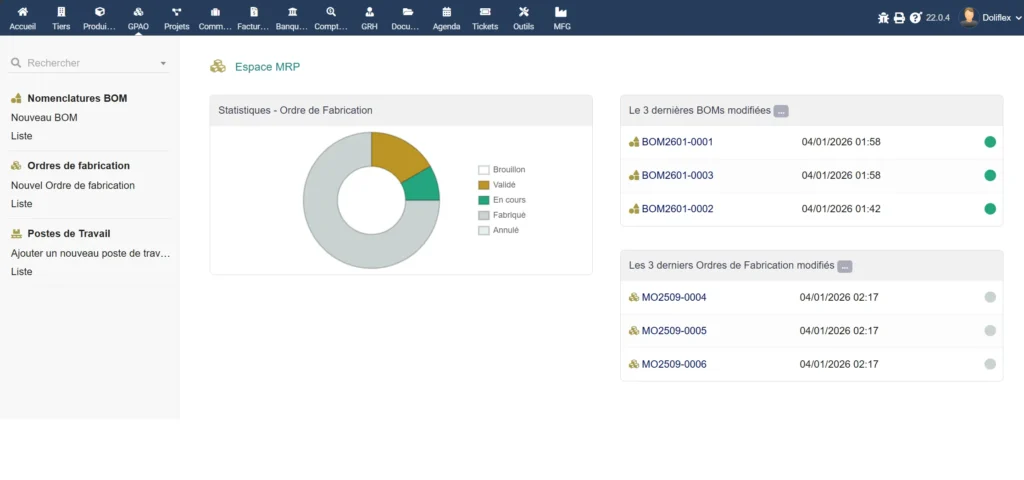Open the Outils tools icon
1024x480 pixels.
click(523, 12)
